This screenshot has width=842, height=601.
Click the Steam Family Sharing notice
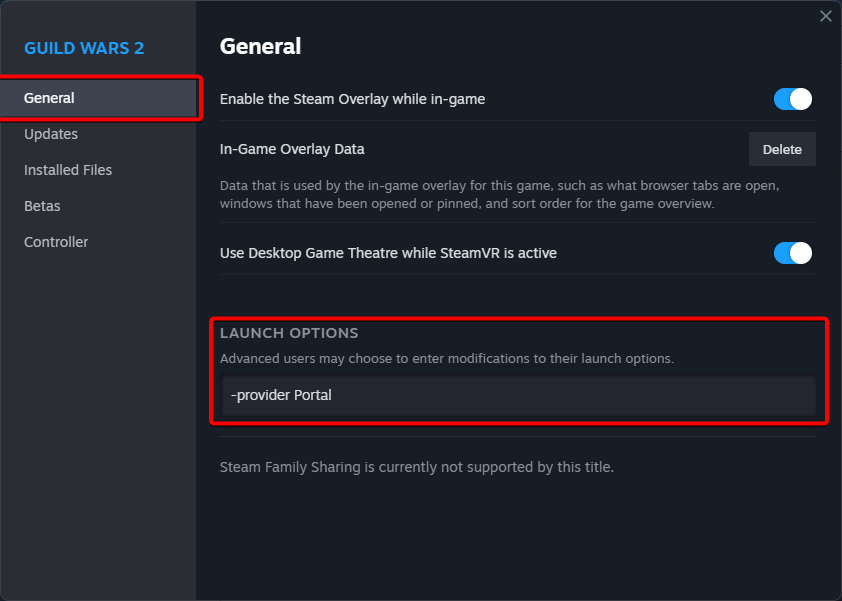(x=416, y=467)
